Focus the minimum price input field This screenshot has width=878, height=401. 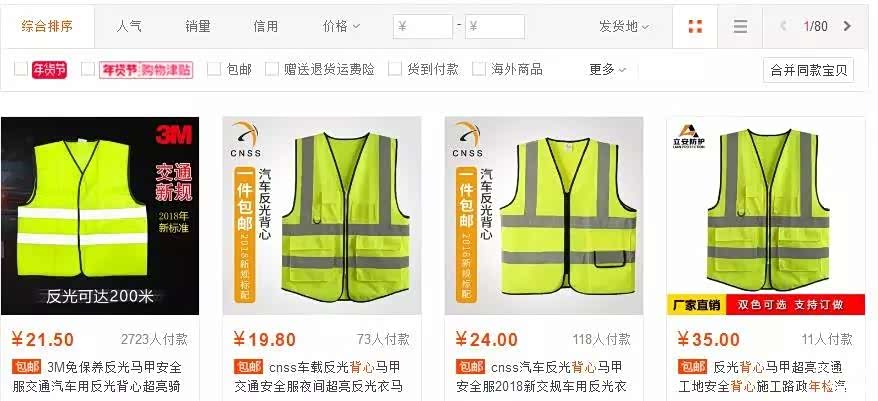click(423, 26)
